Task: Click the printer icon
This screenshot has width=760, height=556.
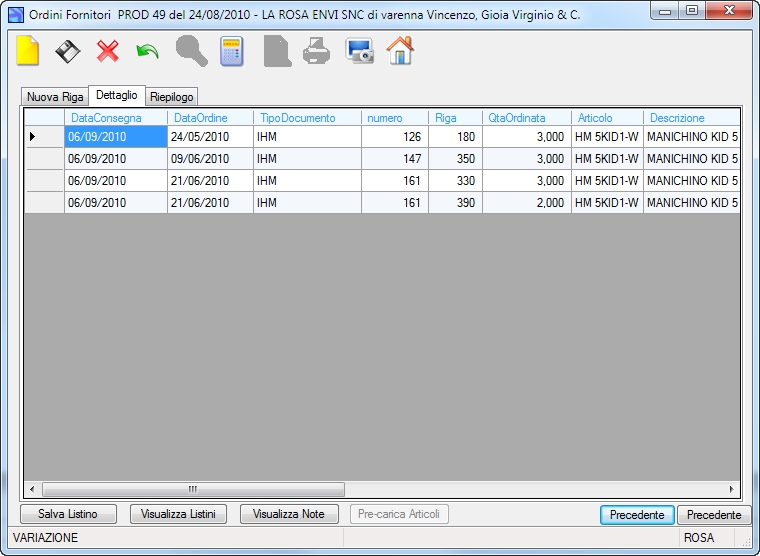Action: coord(317,51)
